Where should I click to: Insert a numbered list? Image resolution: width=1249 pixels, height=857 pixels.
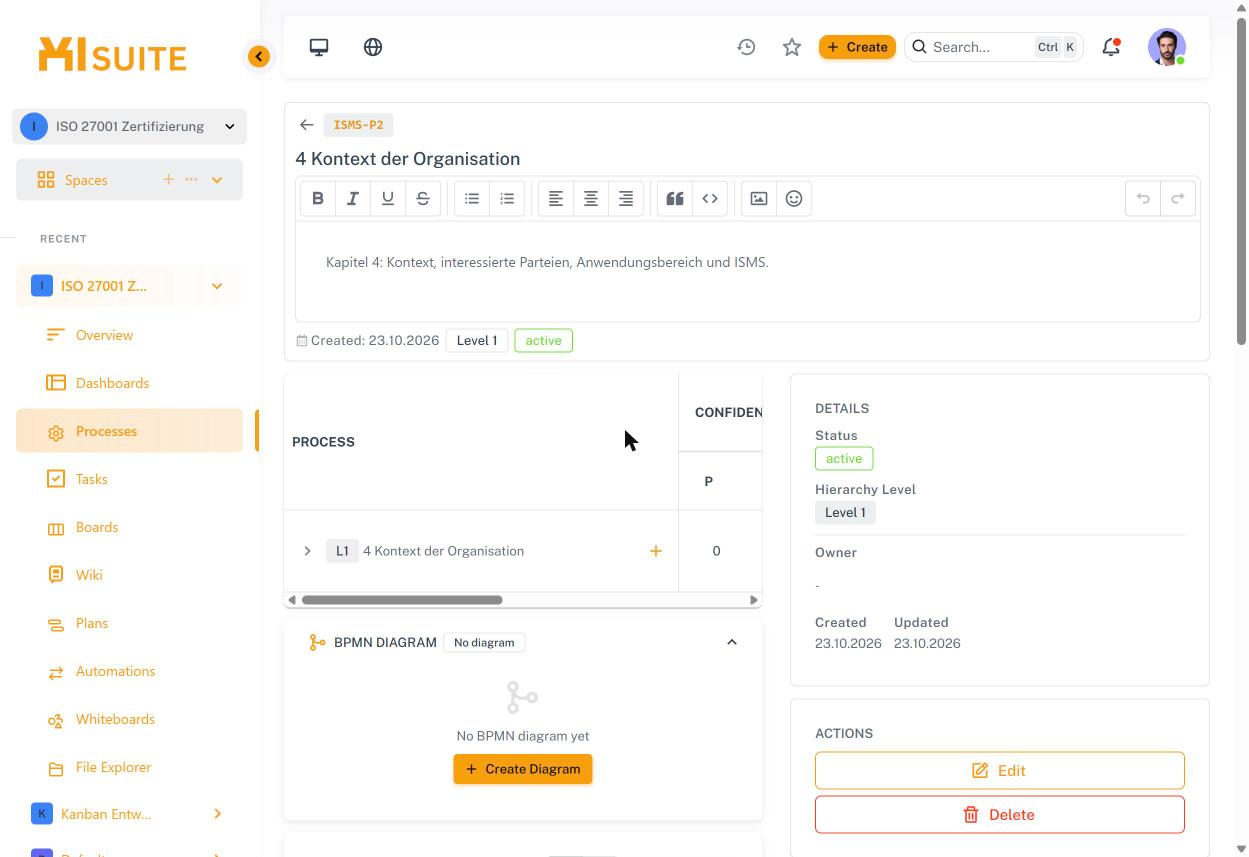pos(507,199)
